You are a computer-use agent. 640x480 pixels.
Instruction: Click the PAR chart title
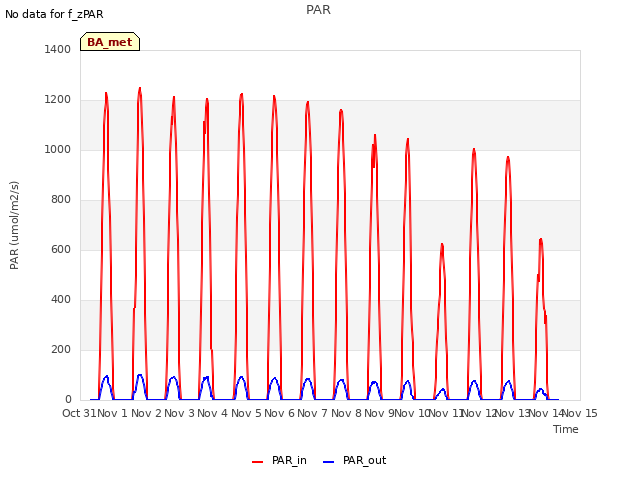318,9
